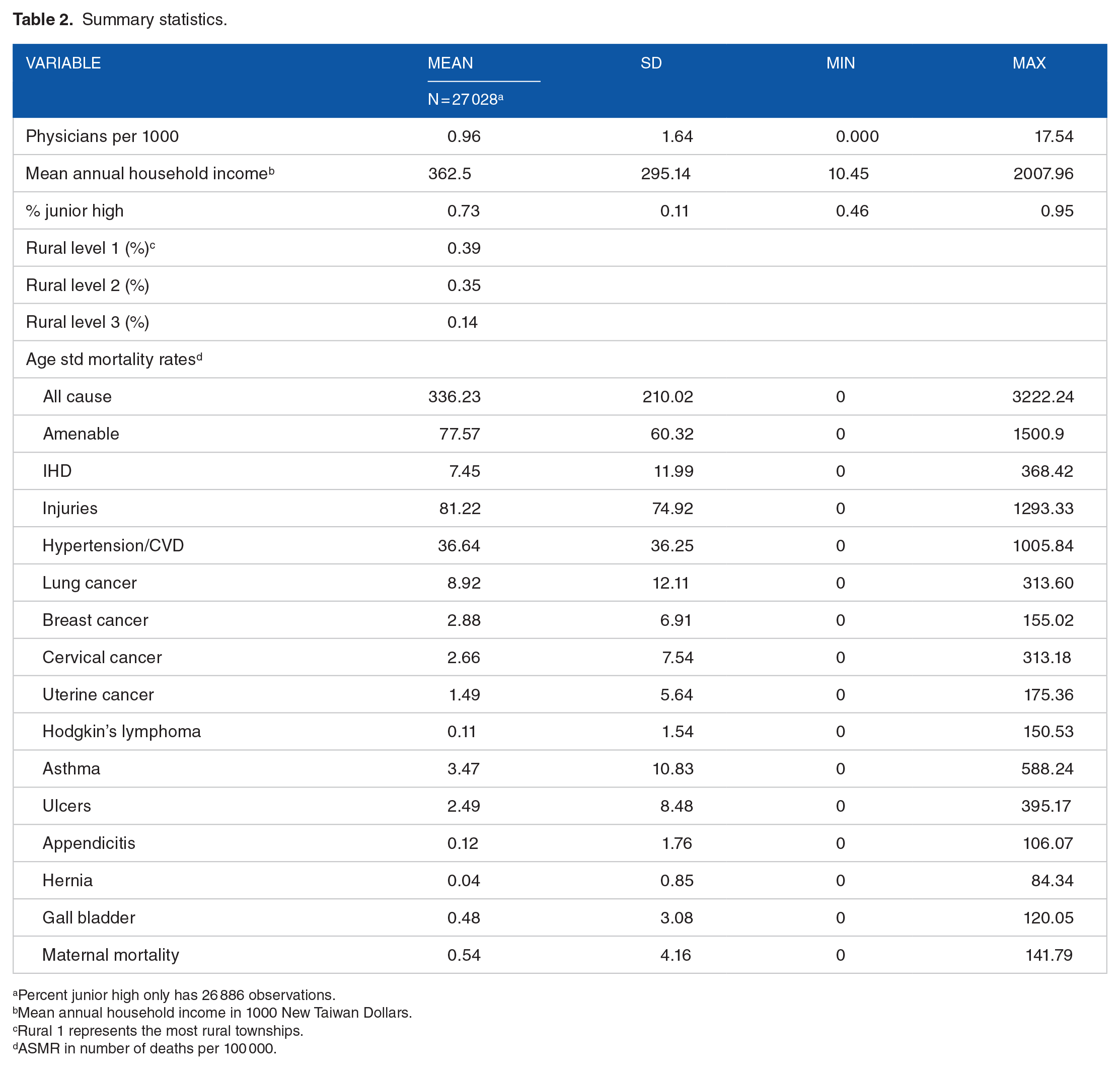Click the All cause mean value 336.23
This screenshot has width=1120, height=1069.
454,397
